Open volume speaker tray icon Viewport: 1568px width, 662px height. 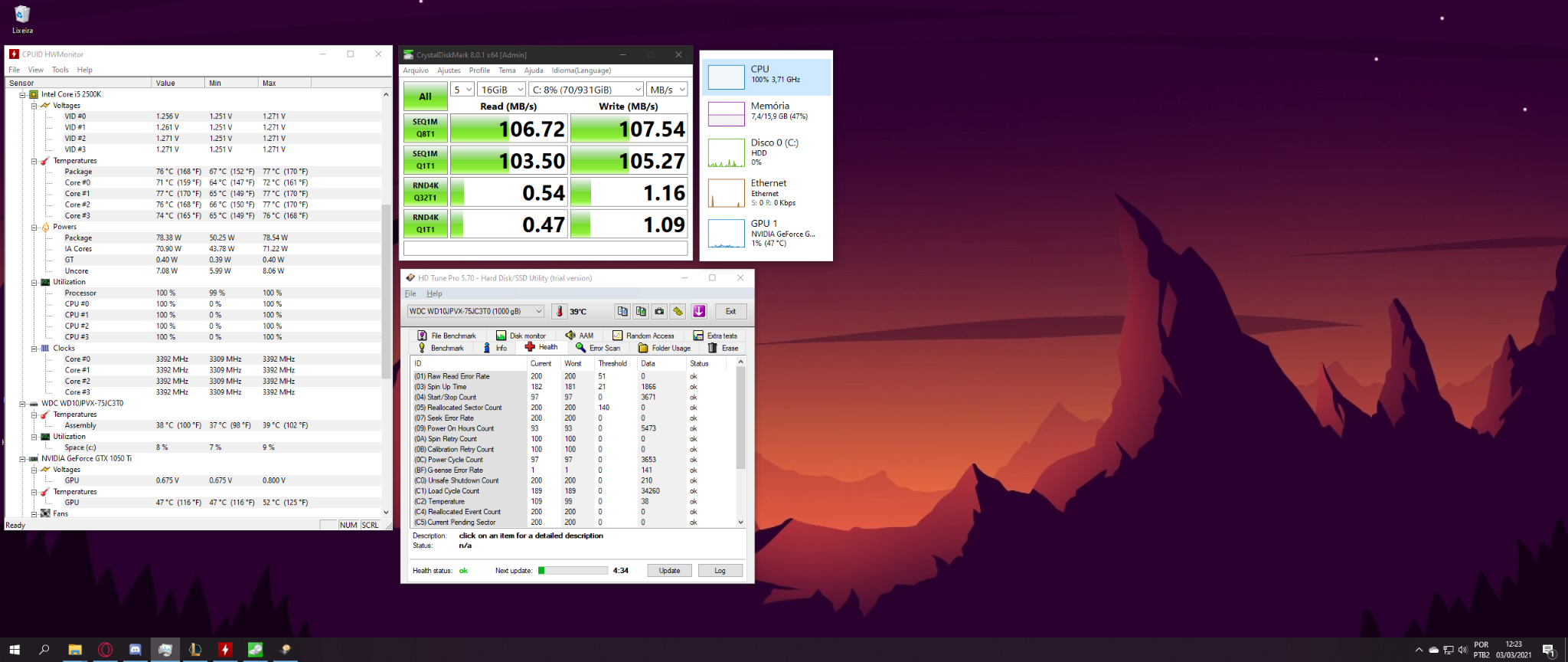coord(1462,650)
